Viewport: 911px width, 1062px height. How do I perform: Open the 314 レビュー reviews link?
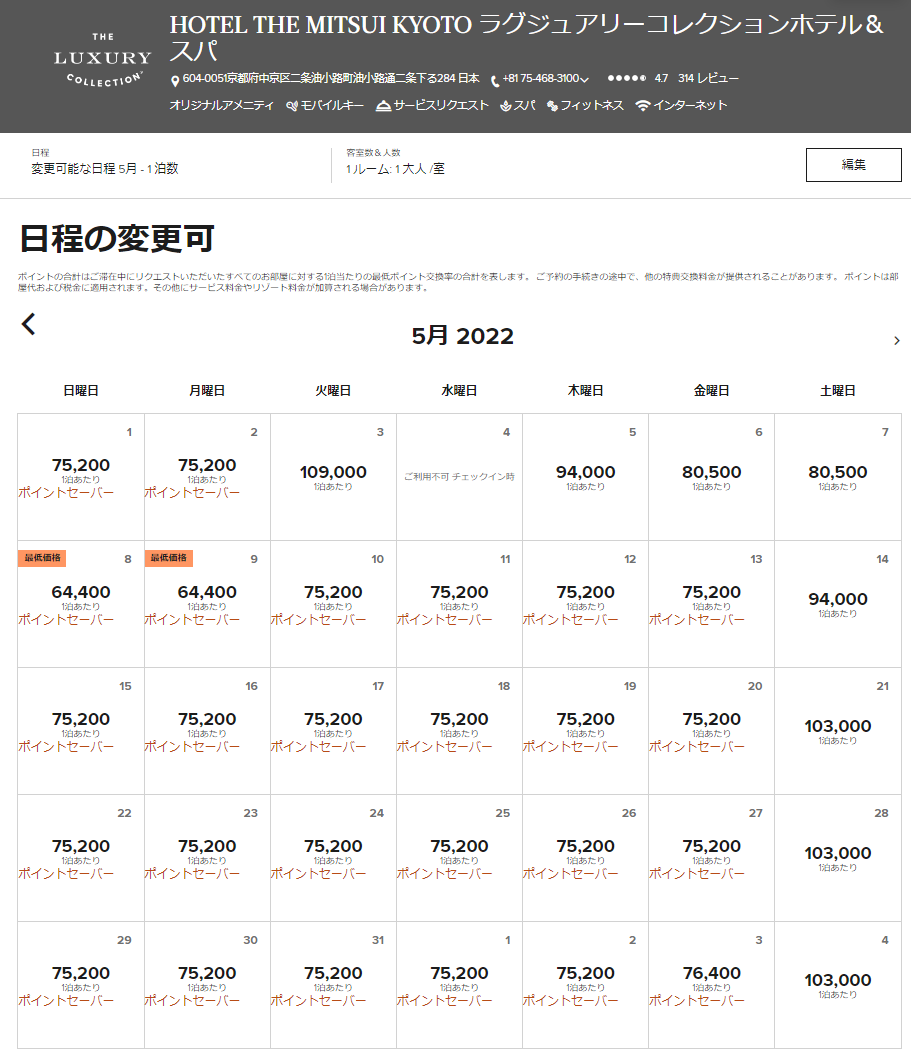pos(708,78)
